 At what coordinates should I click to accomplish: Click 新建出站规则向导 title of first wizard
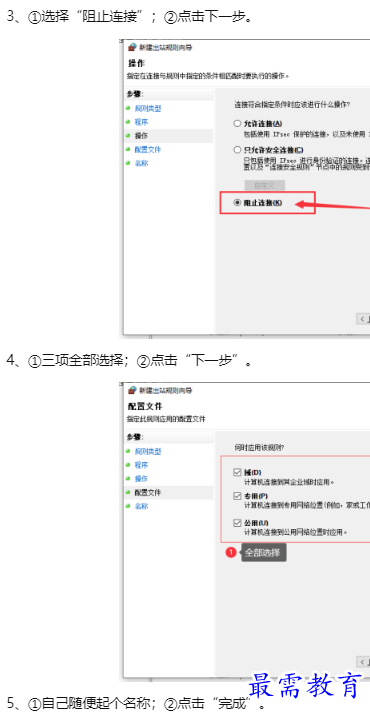tap(166, 47)
